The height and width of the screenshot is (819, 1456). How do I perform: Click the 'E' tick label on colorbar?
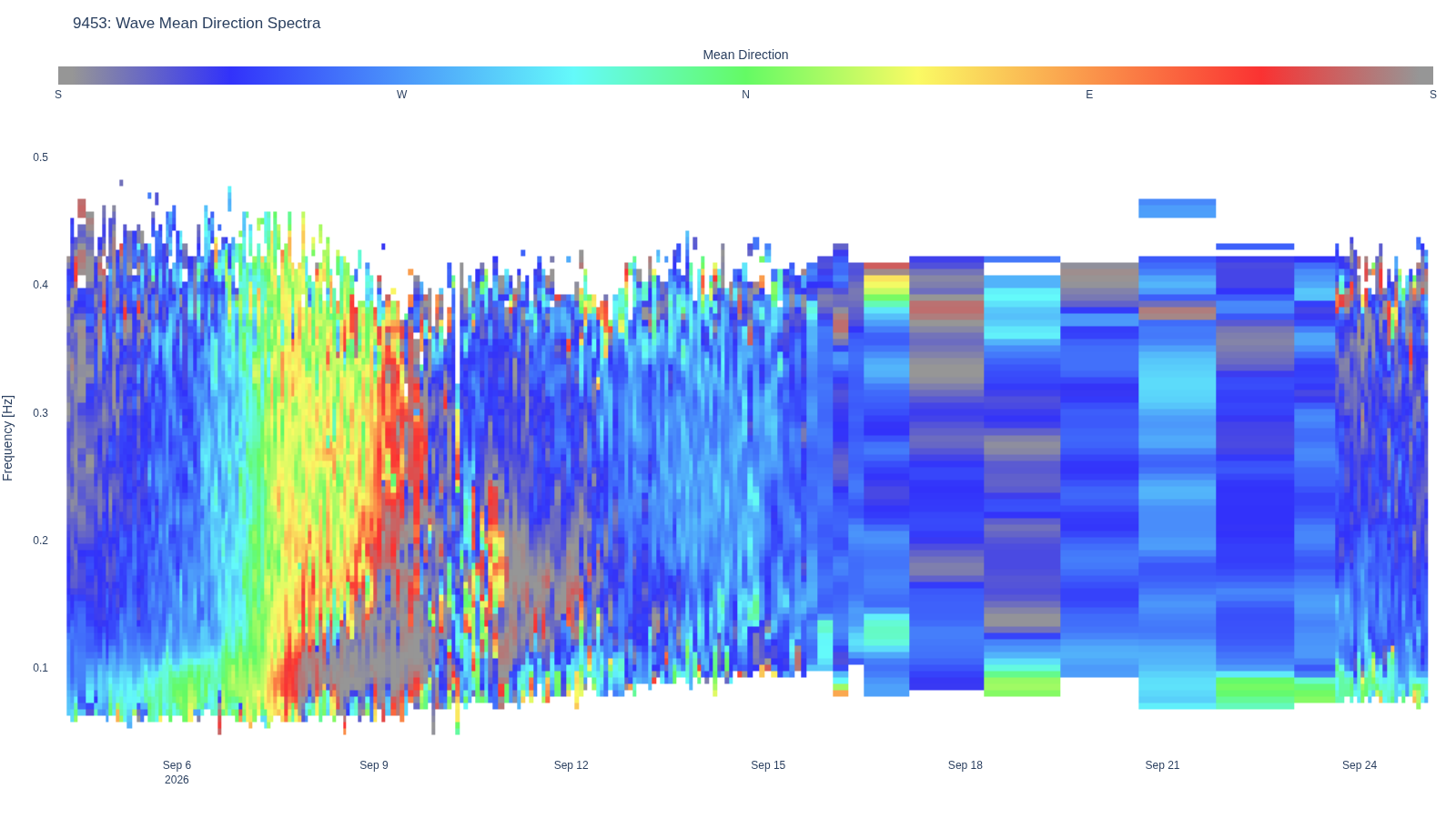coord(1089,95)
